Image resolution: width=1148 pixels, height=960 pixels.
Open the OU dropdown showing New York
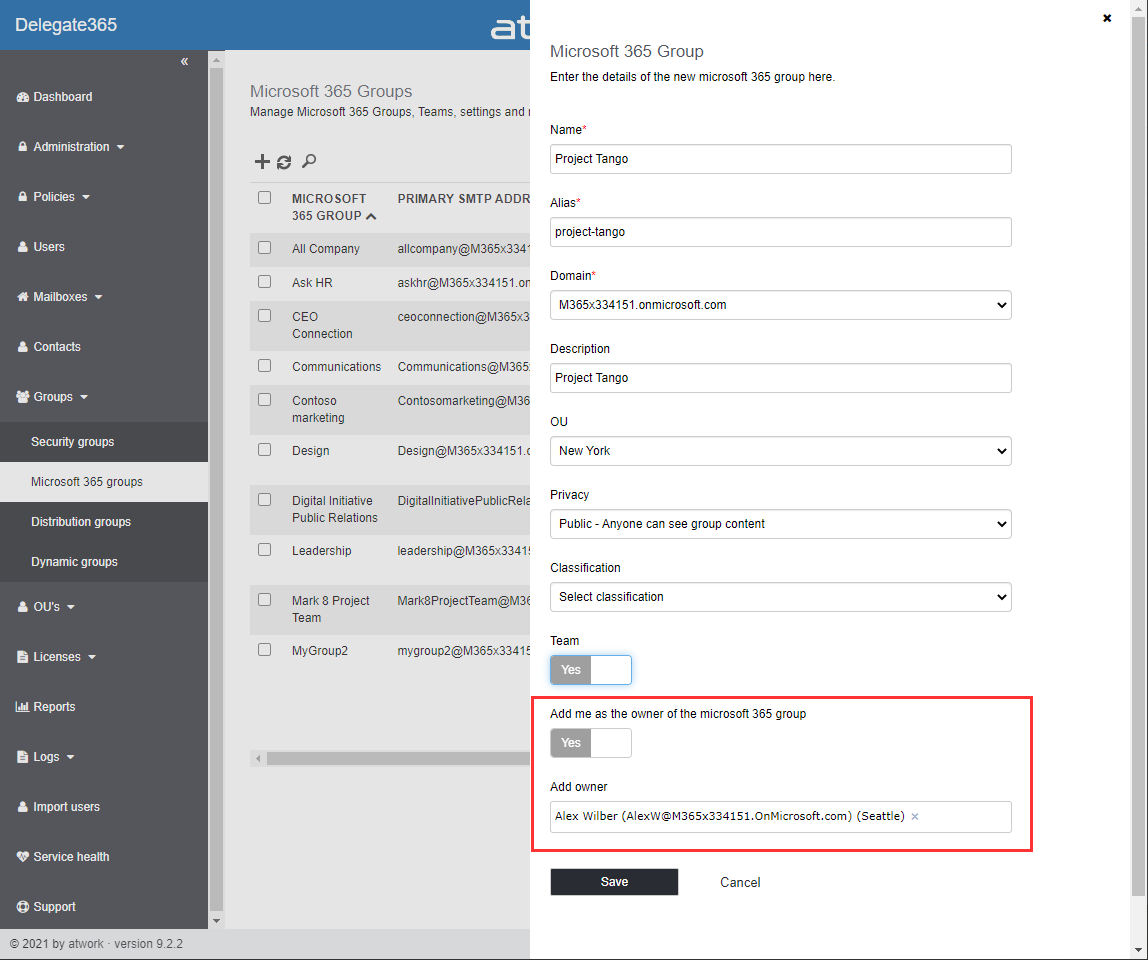coord(780,451)
